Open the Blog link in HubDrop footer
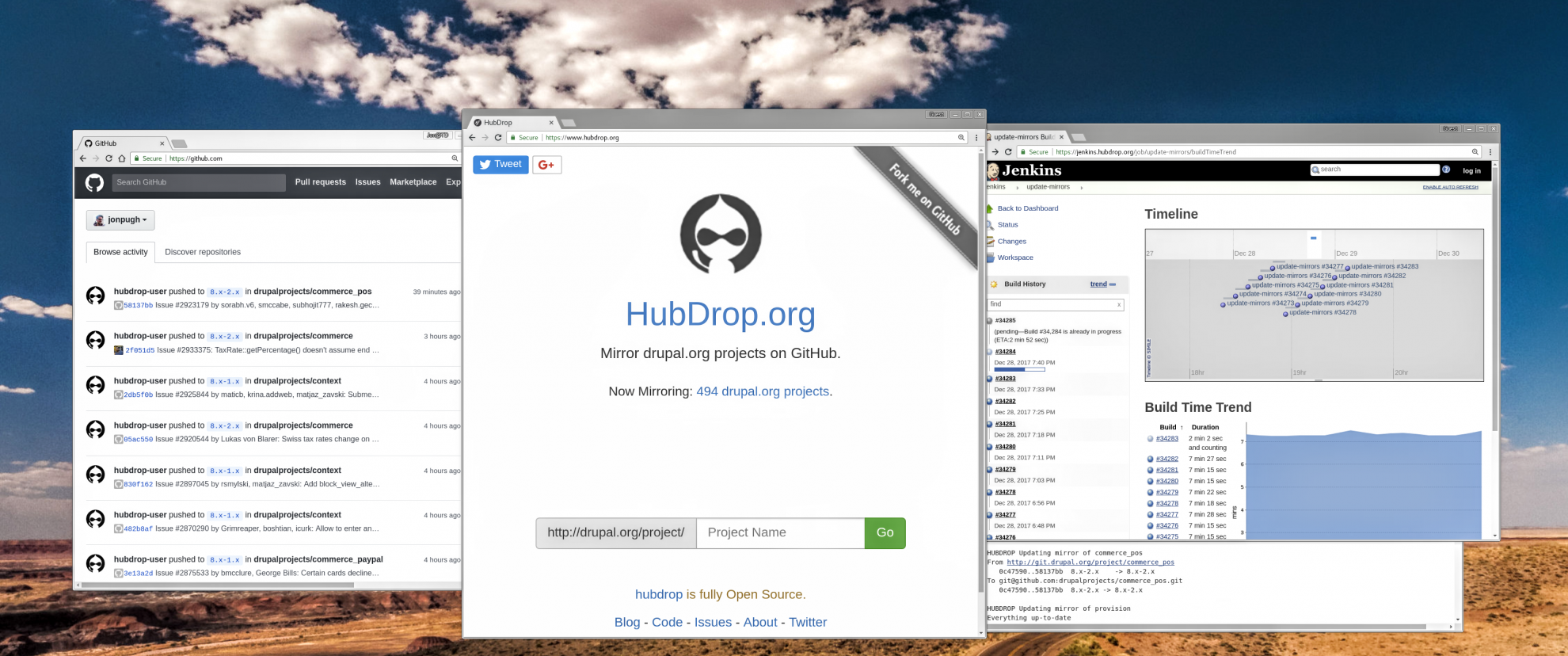Viewport: 1568px width, 656px height. pos(627,623)
